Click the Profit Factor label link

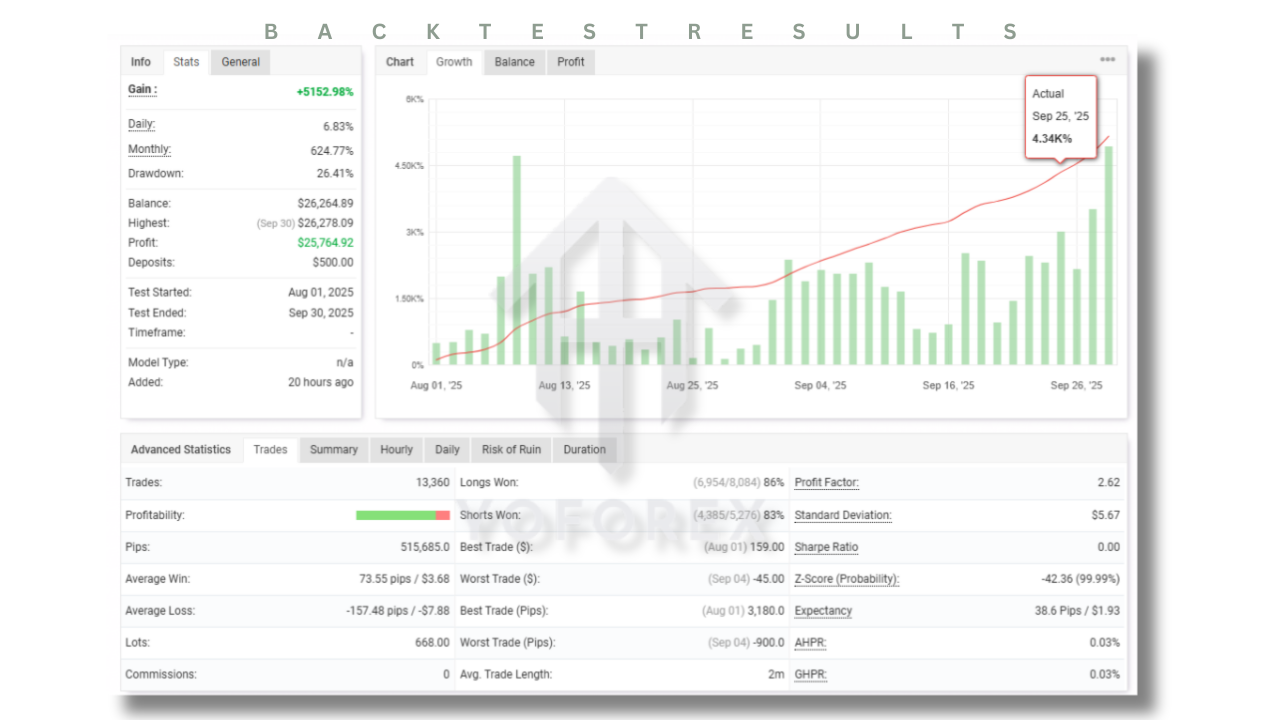point(826,483)
